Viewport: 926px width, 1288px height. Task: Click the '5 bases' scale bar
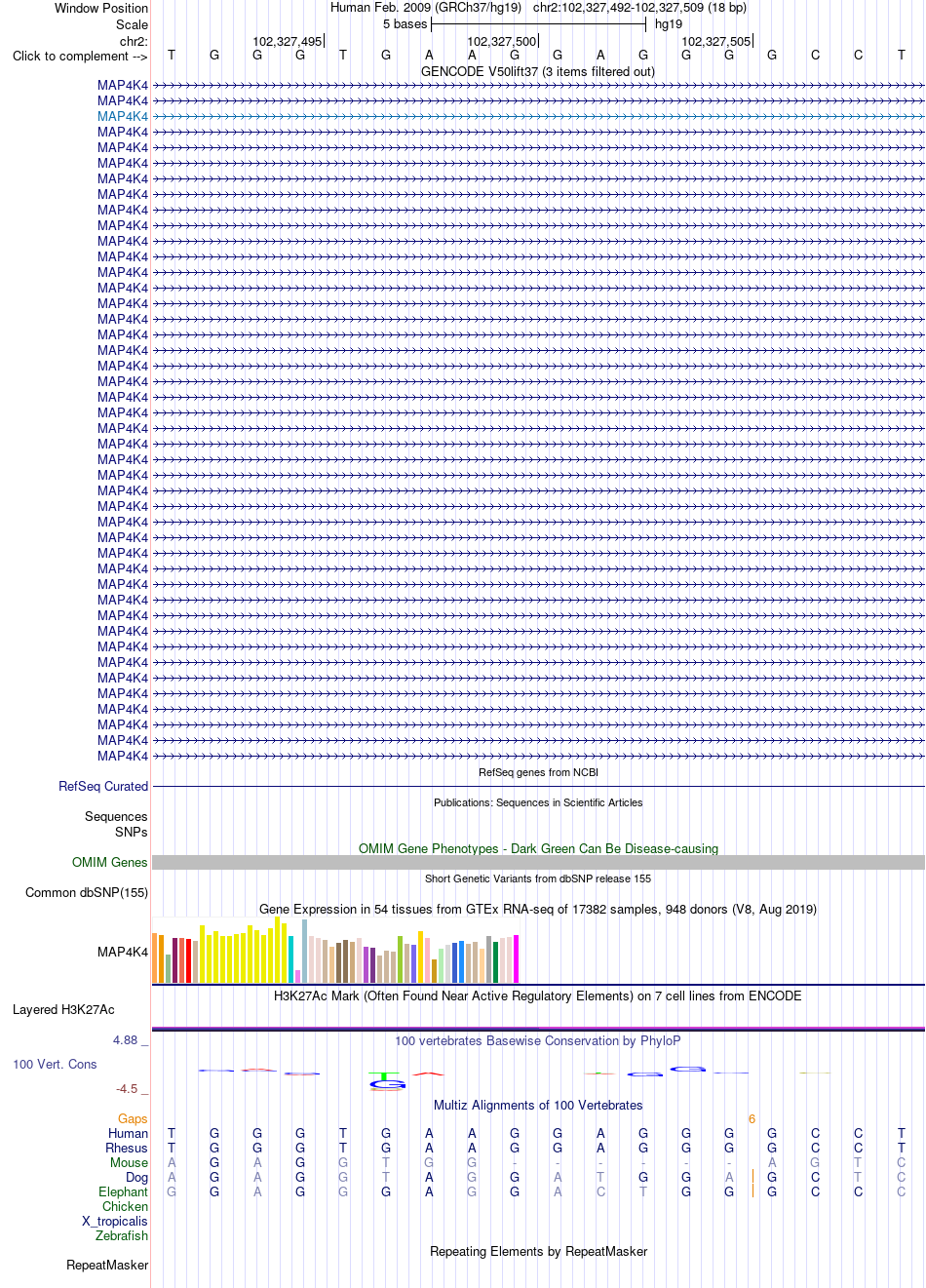(x=538, y=23)
